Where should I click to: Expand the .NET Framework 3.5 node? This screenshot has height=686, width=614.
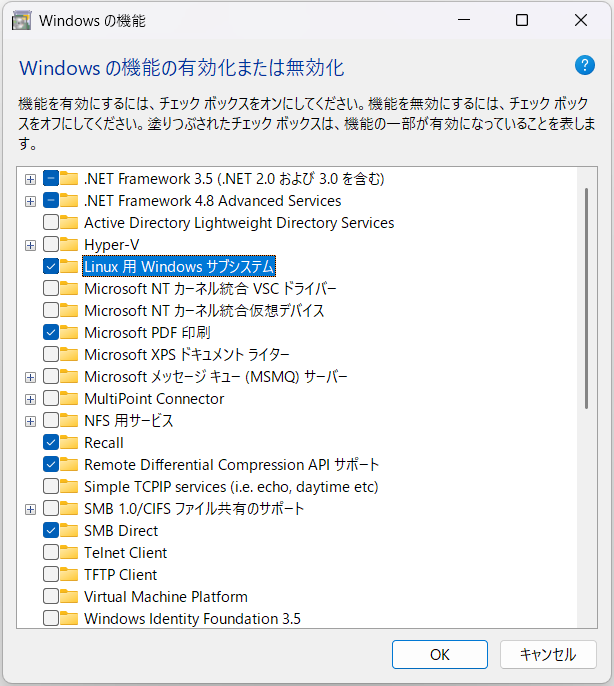tap(30, 179)
